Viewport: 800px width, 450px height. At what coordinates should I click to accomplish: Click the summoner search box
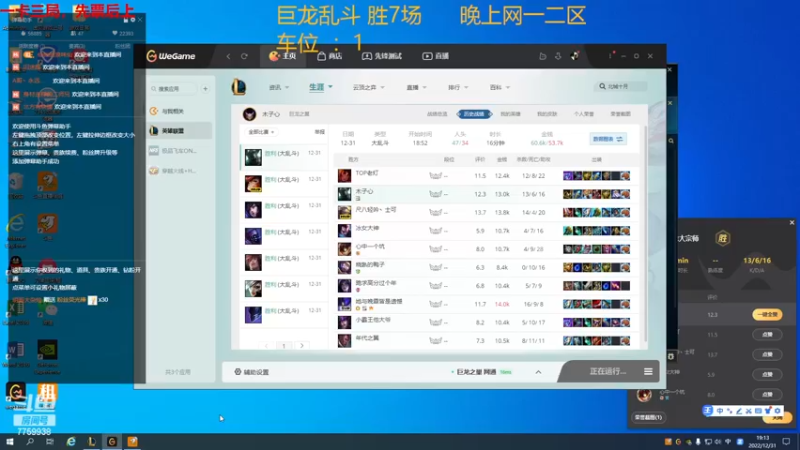pos(620,86)
